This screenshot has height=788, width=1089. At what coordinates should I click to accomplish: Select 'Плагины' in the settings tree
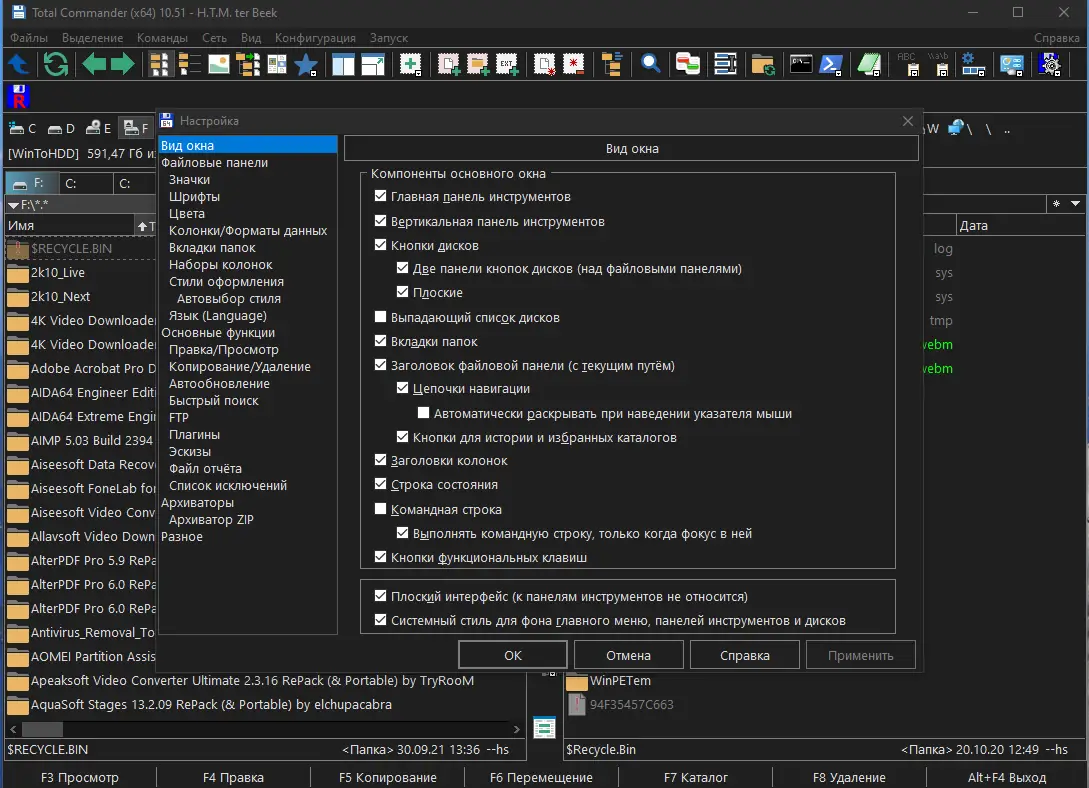point(194,434)
